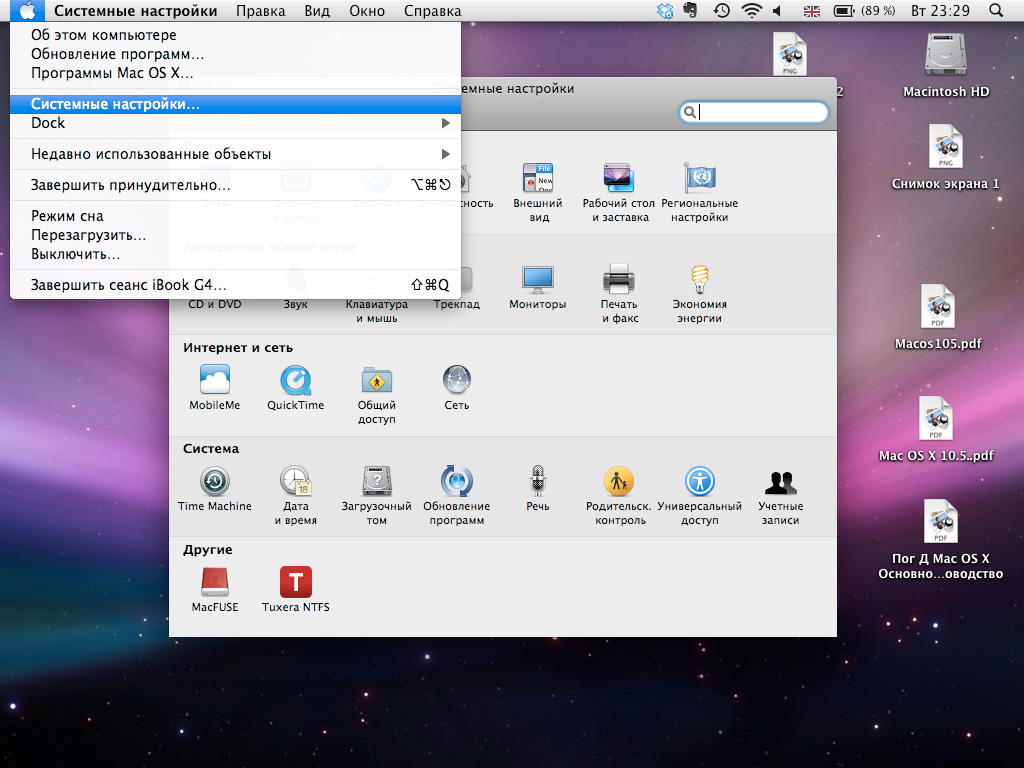This screenshot has width=1024, height=768.
Task: Open the Dropbox status menu icon
Action: (665, 10)
